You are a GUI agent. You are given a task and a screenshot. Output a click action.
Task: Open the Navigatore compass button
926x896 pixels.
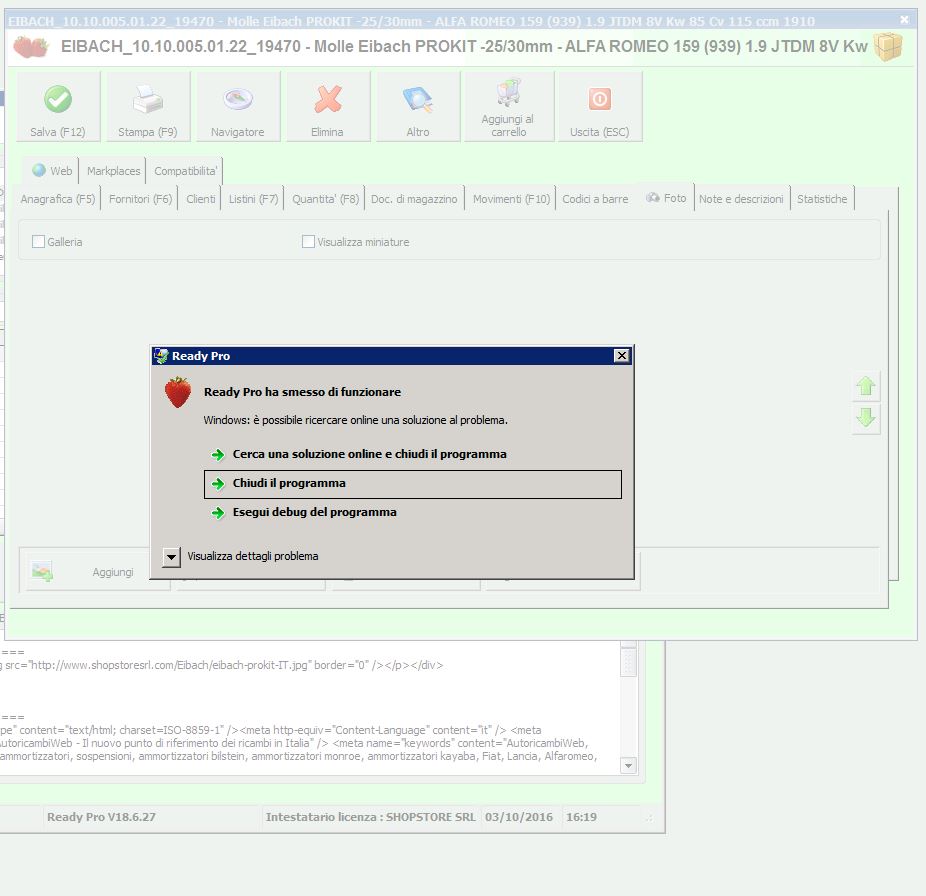point(237,106)
